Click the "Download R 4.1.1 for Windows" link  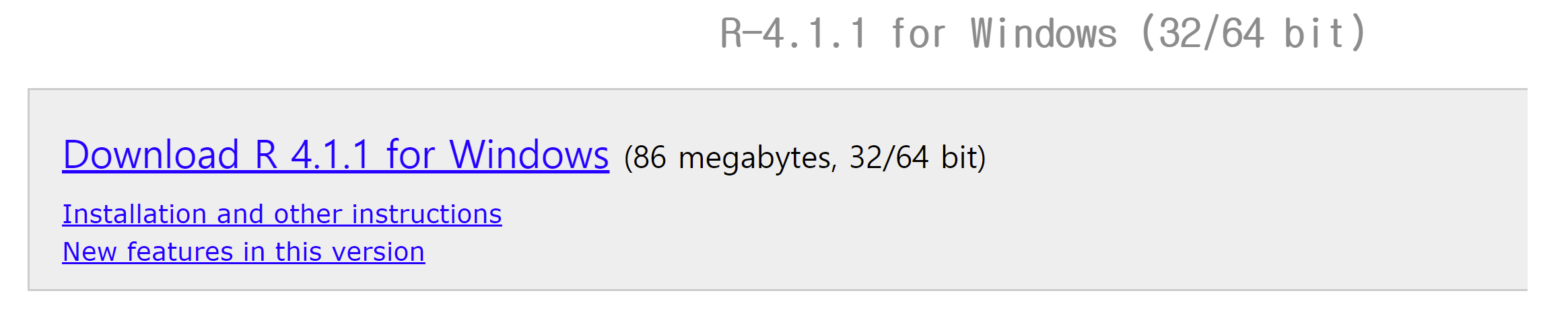coord(335,155)
